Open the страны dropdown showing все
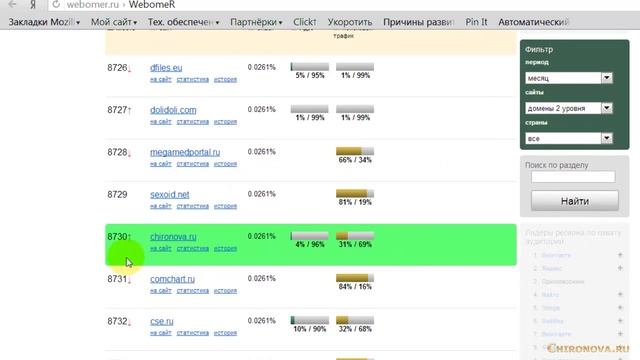Screen dimensions: 640x360 (569, 138)
